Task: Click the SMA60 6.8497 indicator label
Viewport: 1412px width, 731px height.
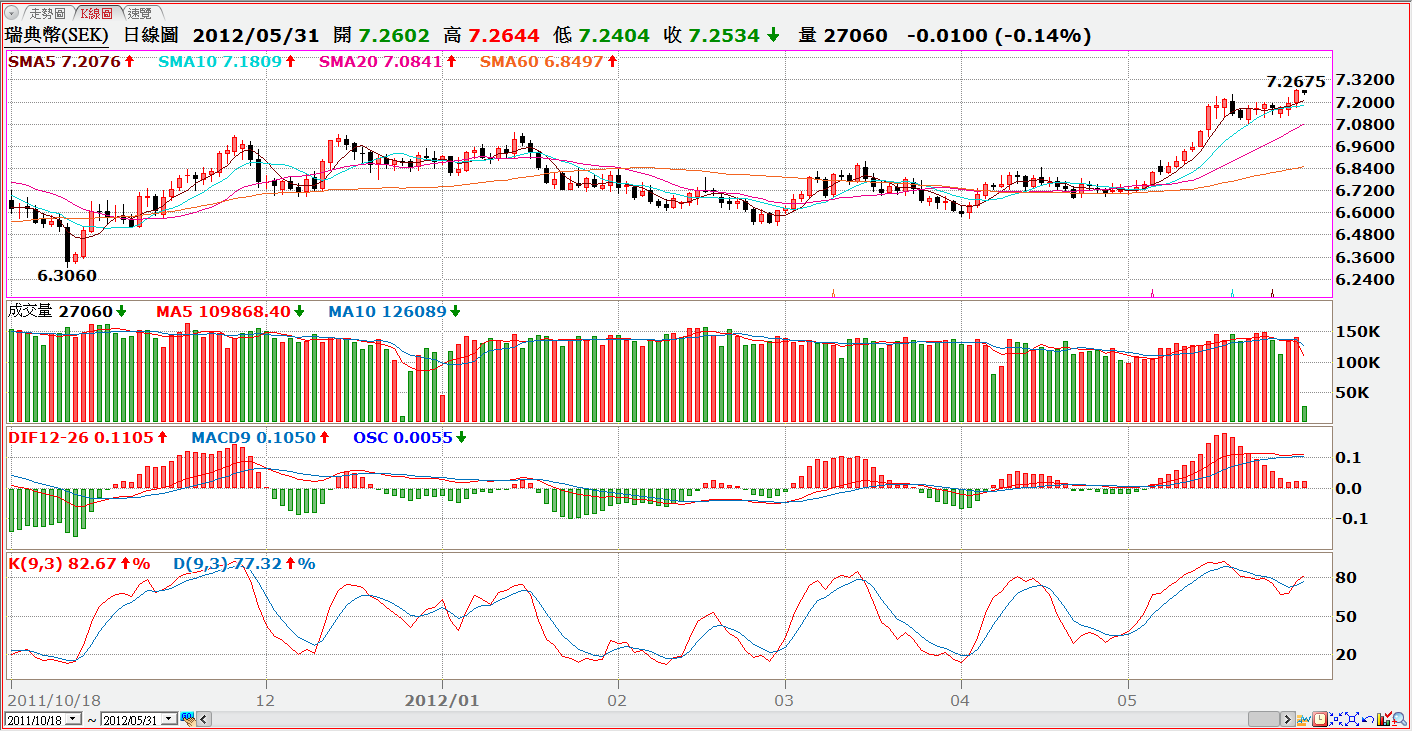Action: point(548,61)
